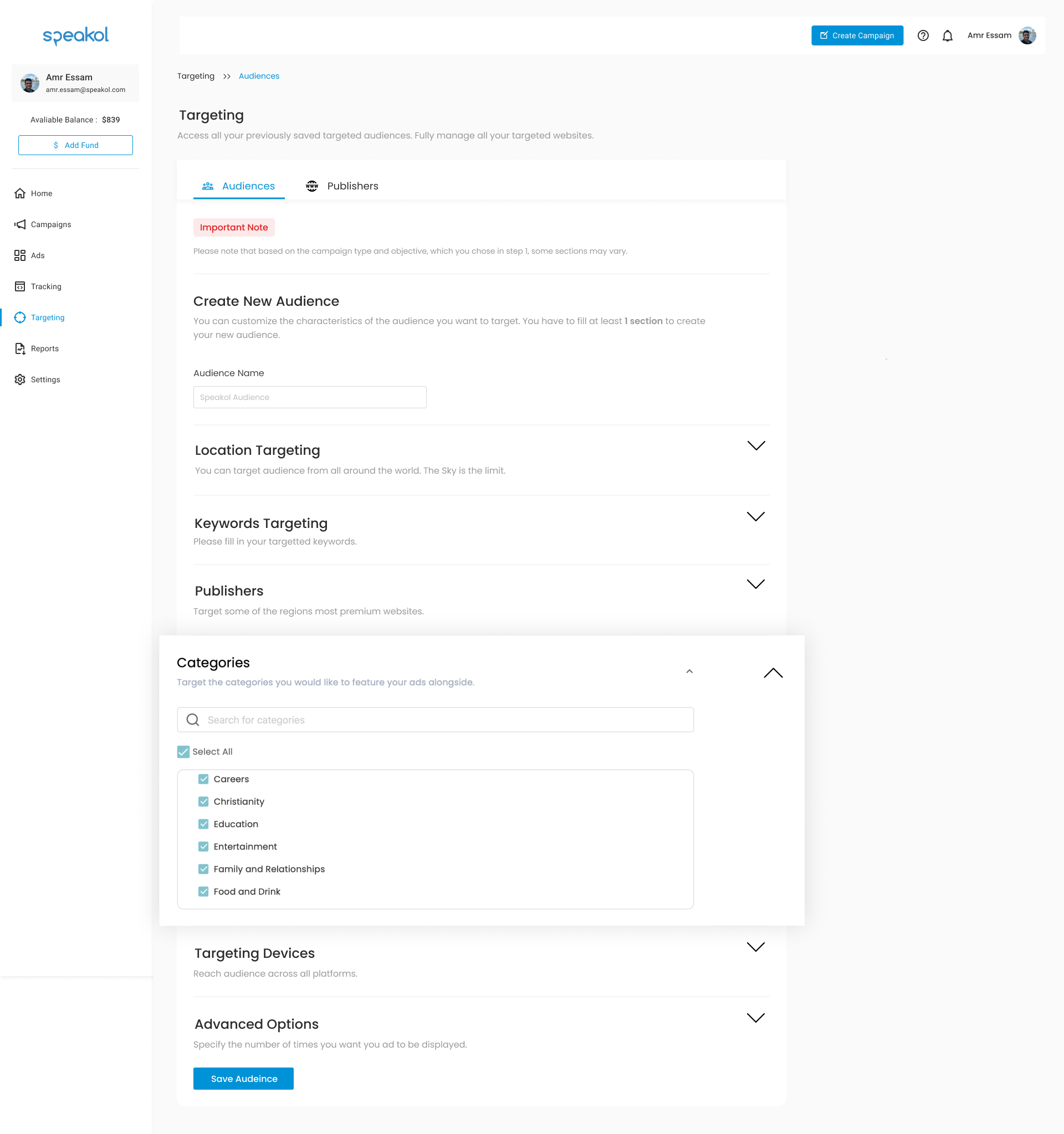Click the notification bell icon
Screen dimensions: 1064x1134
pyautogui.click(x=948, y=36)
